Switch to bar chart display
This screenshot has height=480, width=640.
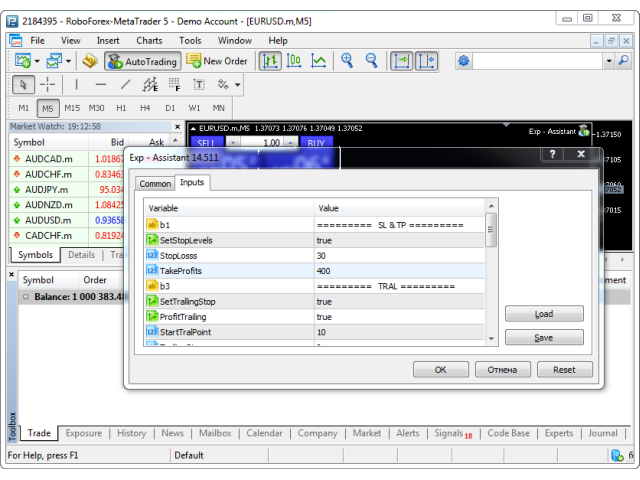pos(270,61)
